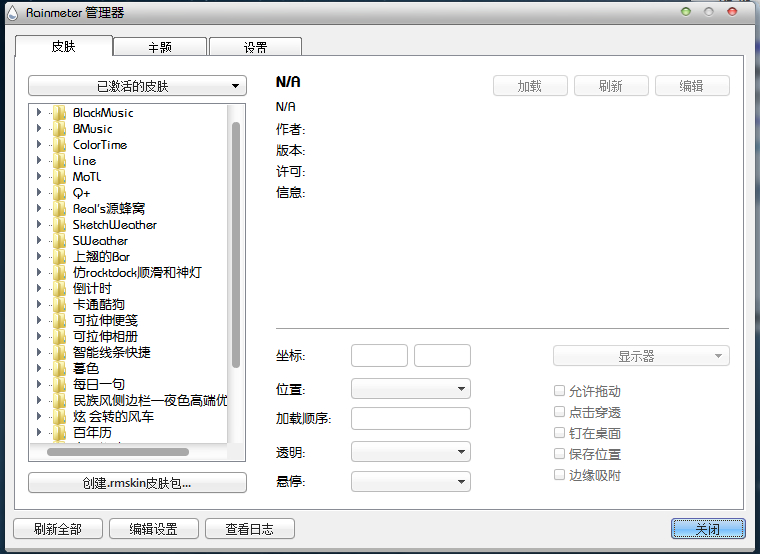
Task: Click the ColorTime folder icon
Action: 59,144
